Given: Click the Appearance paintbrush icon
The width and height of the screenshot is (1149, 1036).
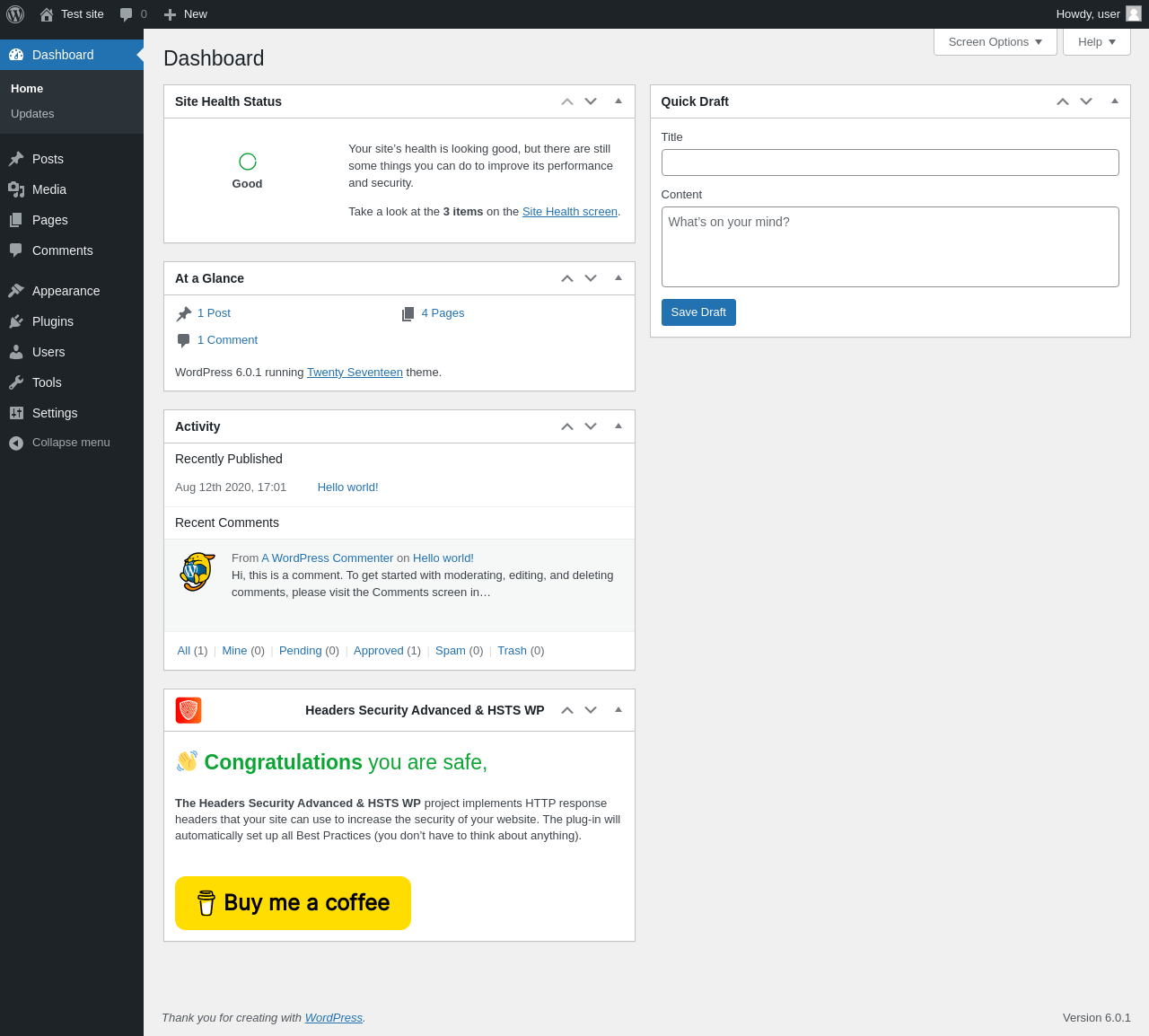Looking at the screenshot, I should (x=16, y=291).
